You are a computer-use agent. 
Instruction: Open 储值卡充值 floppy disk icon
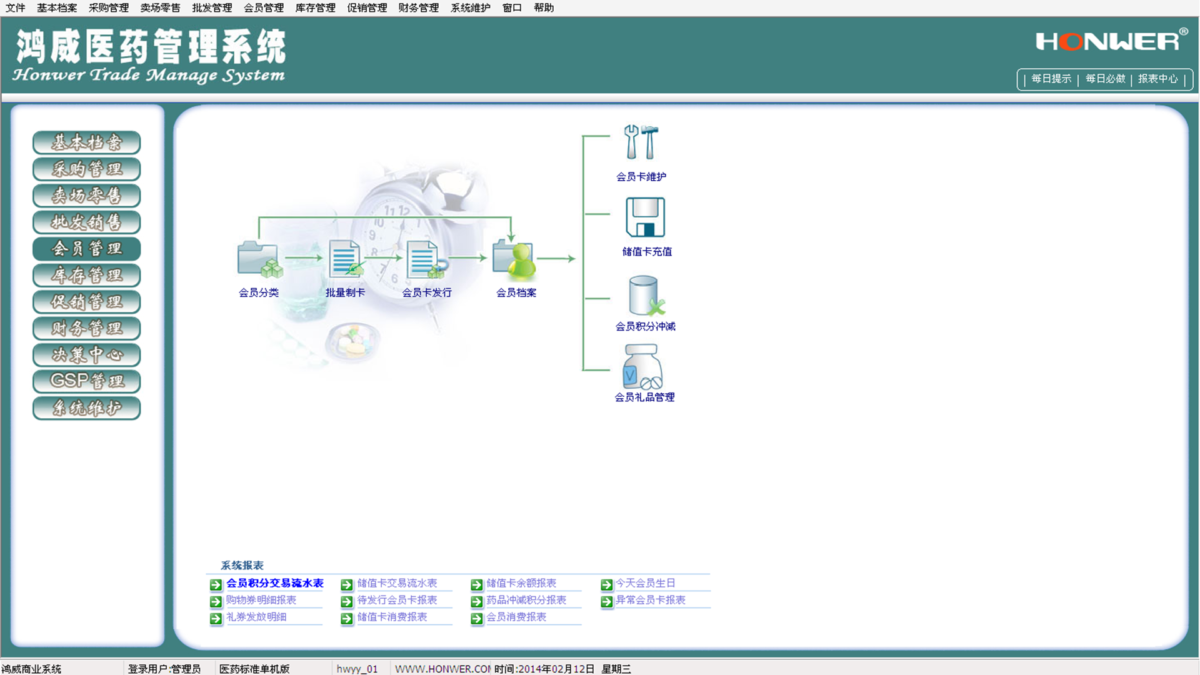[x=645, y=217]
